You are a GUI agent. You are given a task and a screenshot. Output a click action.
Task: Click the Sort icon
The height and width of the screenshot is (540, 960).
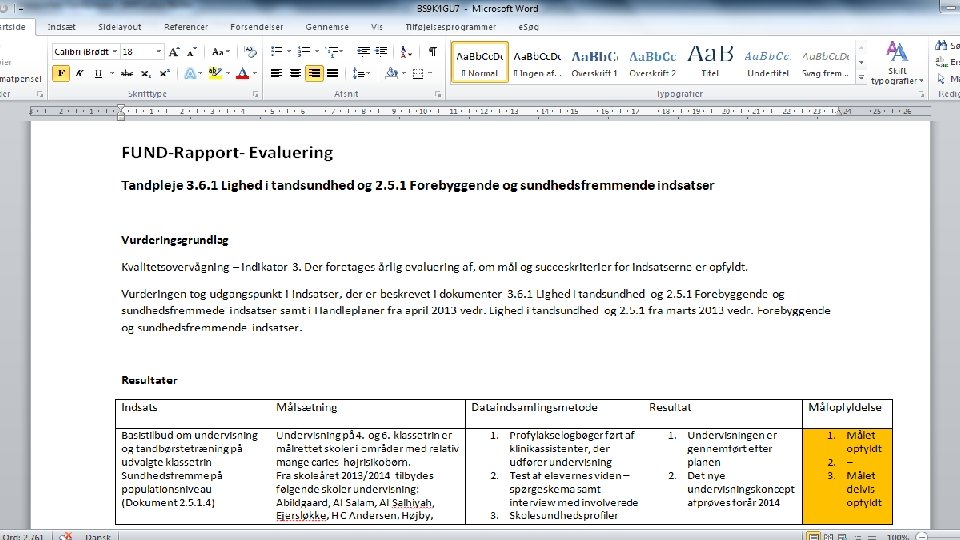(x=406, y=51)
